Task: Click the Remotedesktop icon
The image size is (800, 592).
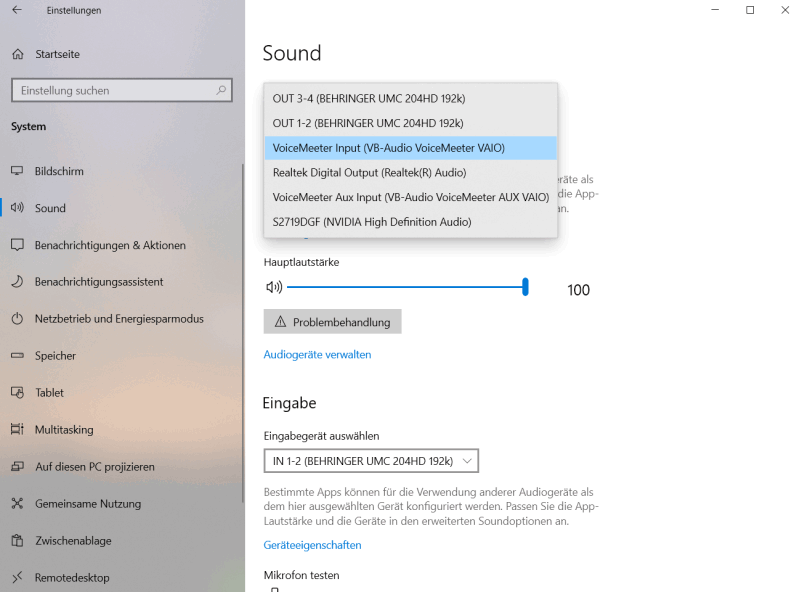Action: (17, 577)
